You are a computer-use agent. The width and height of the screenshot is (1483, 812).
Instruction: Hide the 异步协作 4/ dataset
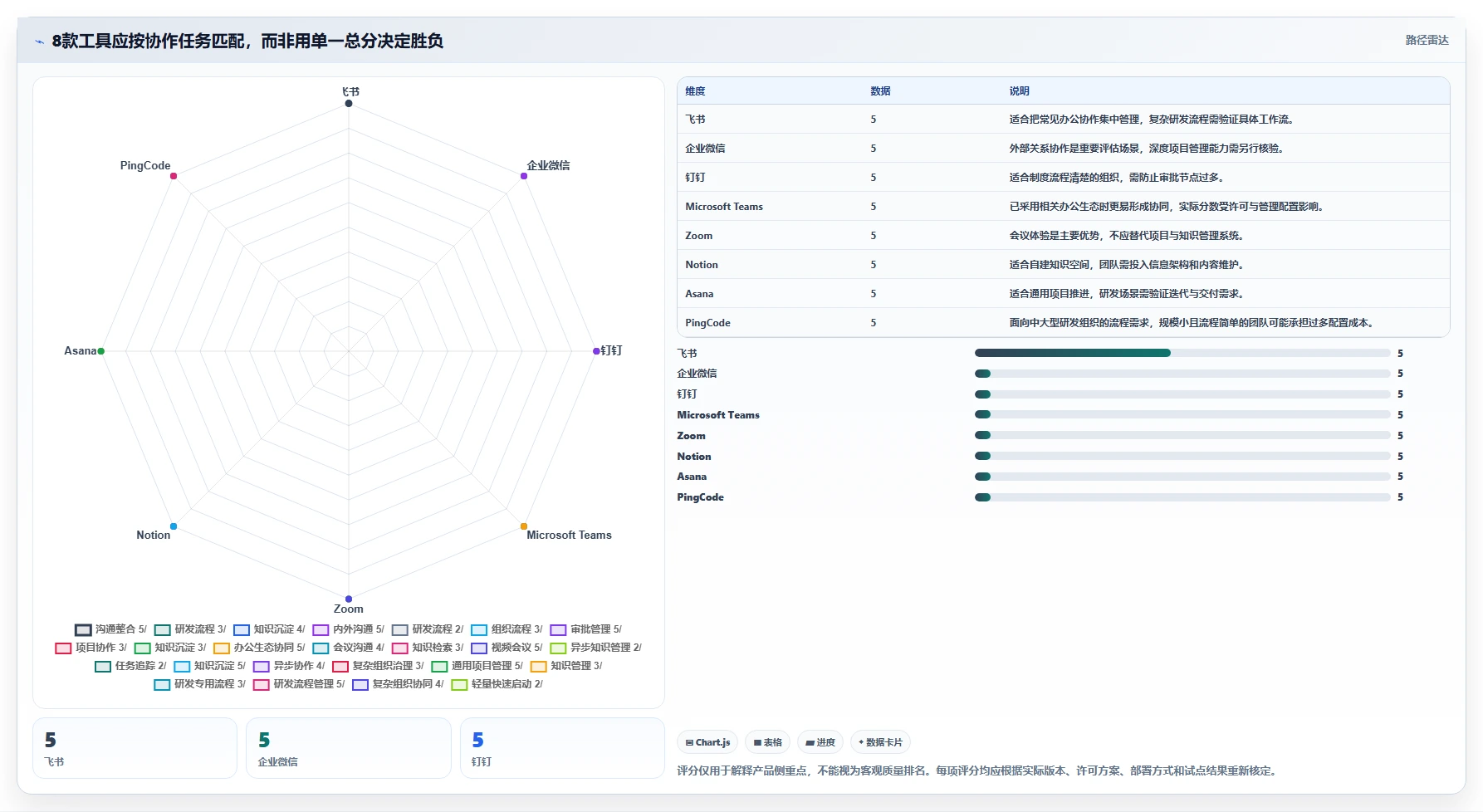pyautogui.click(x=289, y=666)
